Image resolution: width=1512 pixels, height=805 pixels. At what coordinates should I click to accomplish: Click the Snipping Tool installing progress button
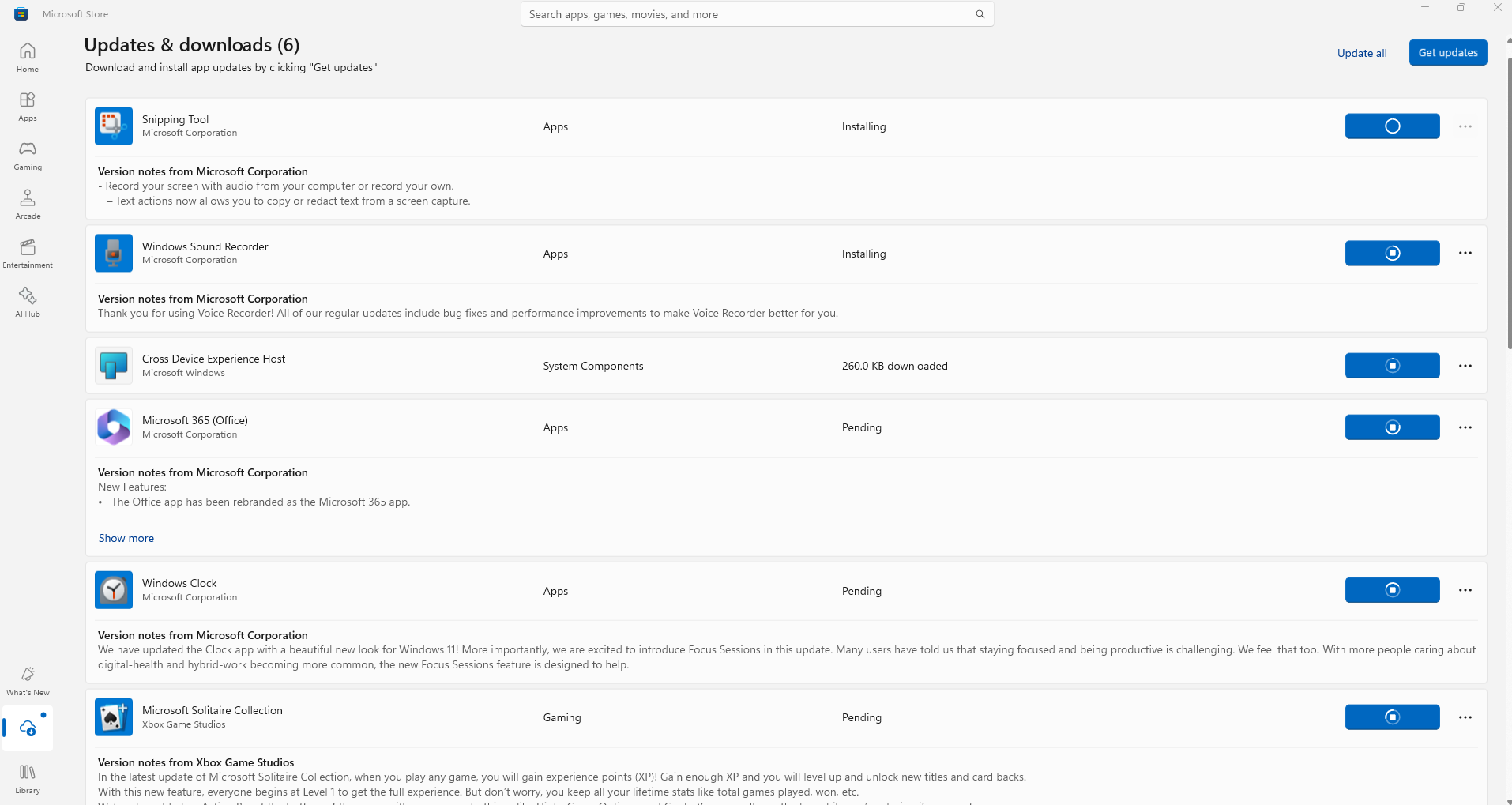[x=1392, y=126]
